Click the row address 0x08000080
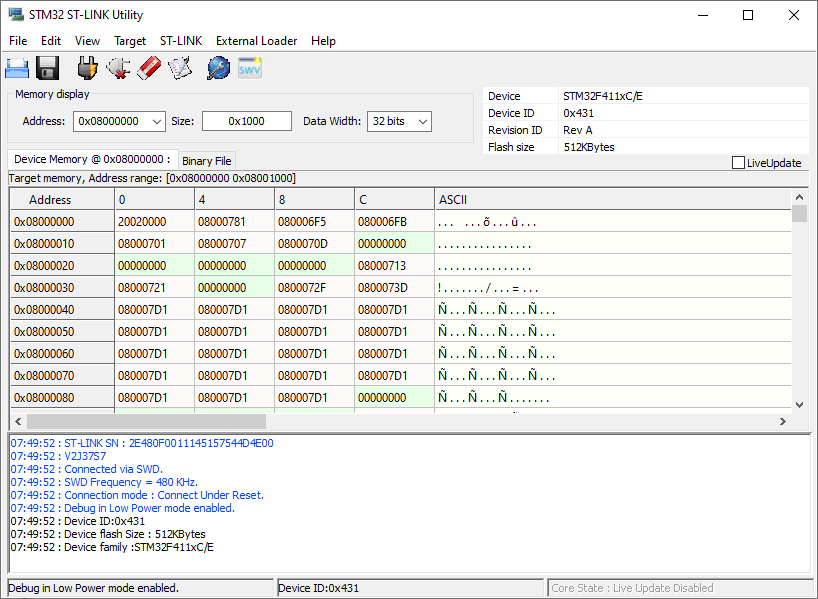818x599 pixels. coord(62,398)
